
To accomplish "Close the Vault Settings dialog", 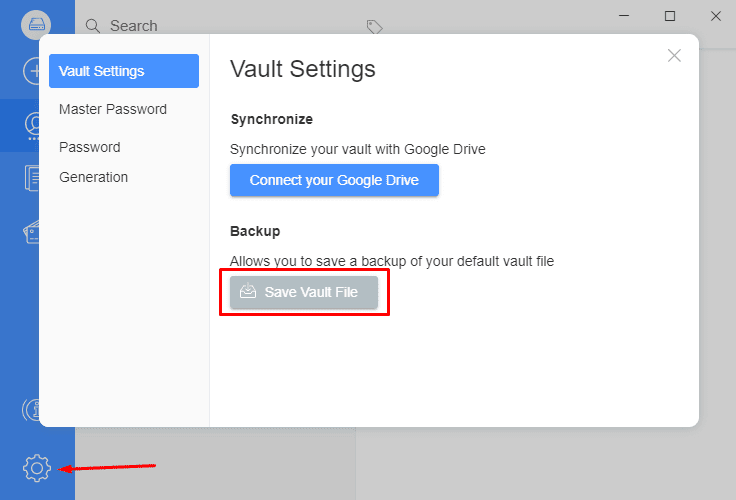I will coord(674,55).
